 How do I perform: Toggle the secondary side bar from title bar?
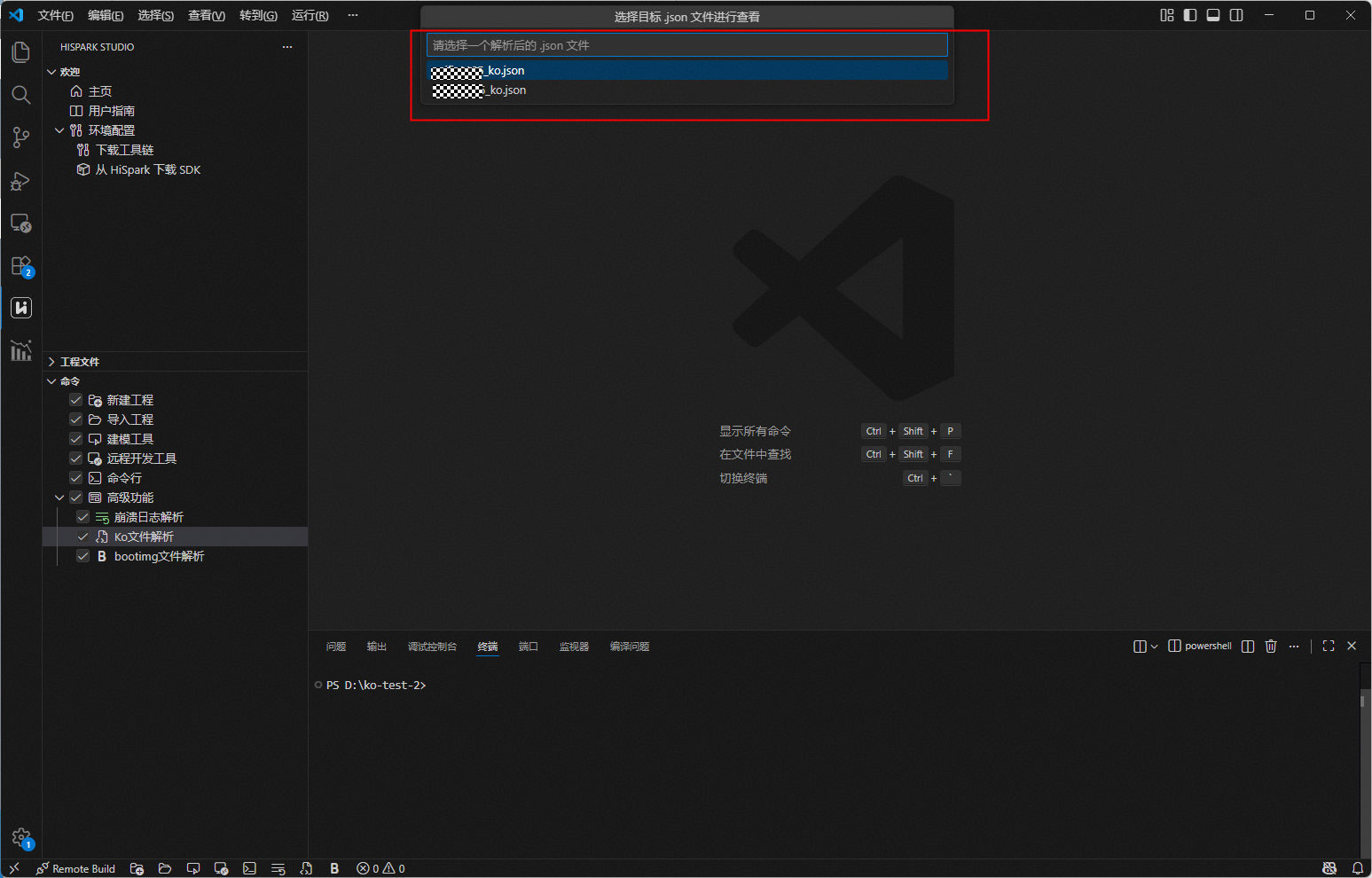1236,15
